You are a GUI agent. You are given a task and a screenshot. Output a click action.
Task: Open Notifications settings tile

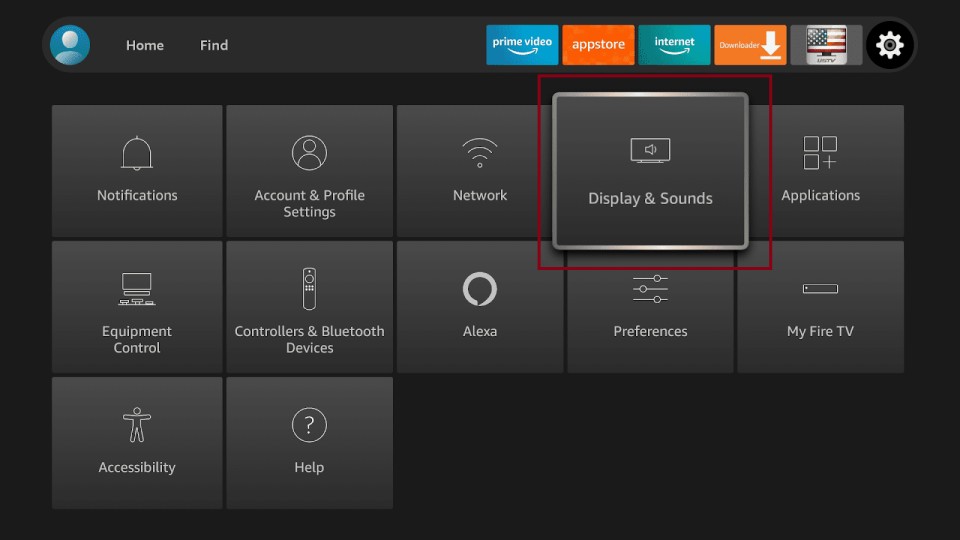tap(137, 171)
